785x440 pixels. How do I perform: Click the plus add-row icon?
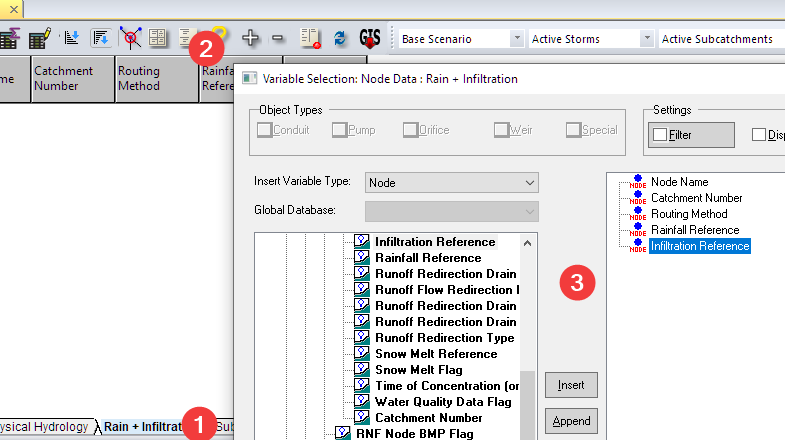click(250, 38)
